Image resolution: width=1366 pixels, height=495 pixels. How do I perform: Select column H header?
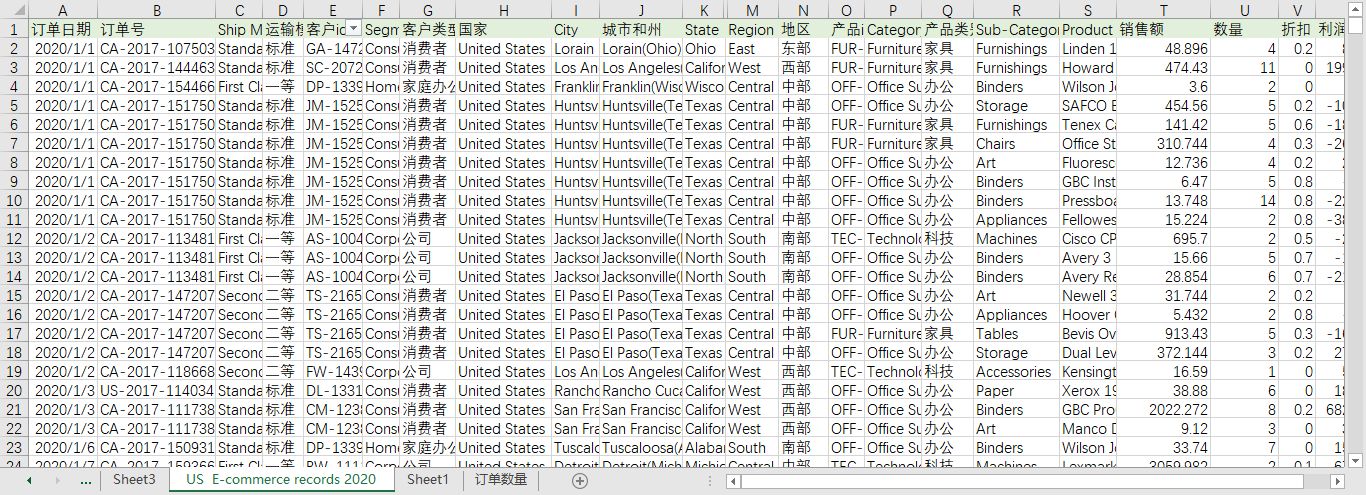click(x=502, y=10)
